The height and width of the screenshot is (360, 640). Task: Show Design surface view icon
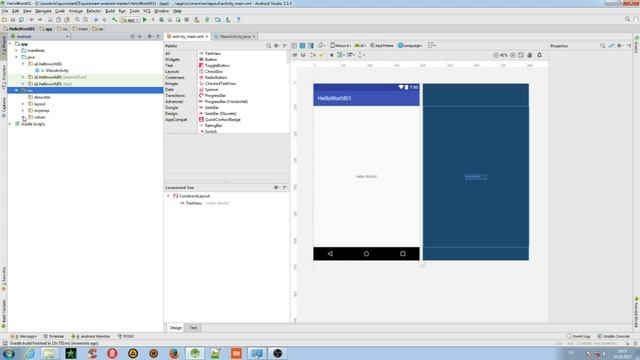294,46
